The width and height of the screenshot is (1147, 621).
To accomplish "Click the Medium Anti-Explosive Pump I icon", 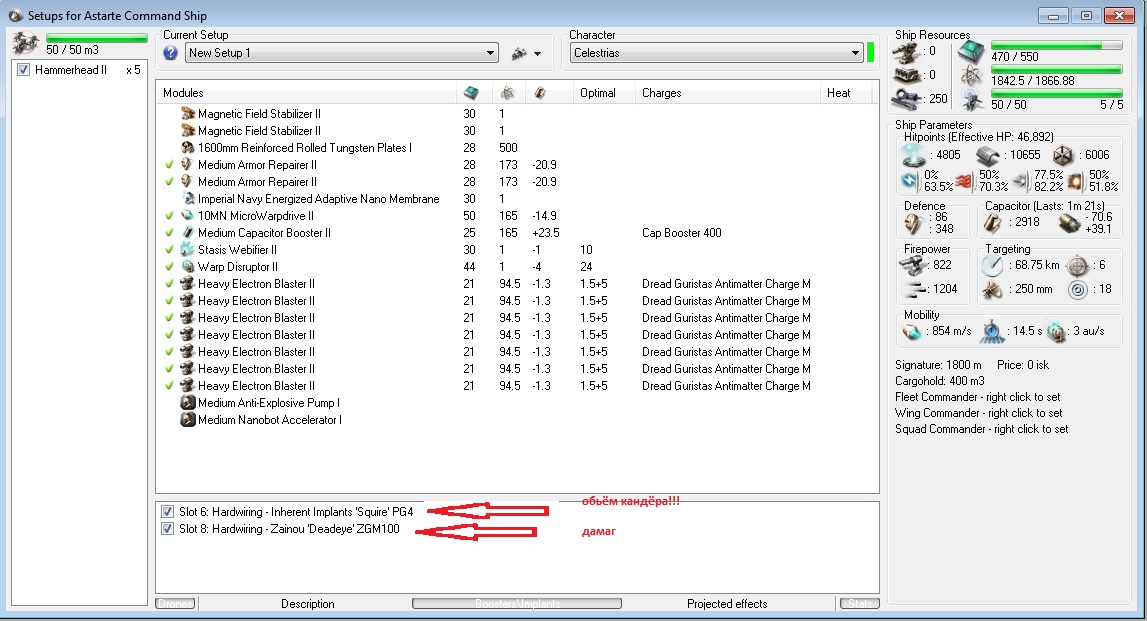I will [x=188, y=403].
